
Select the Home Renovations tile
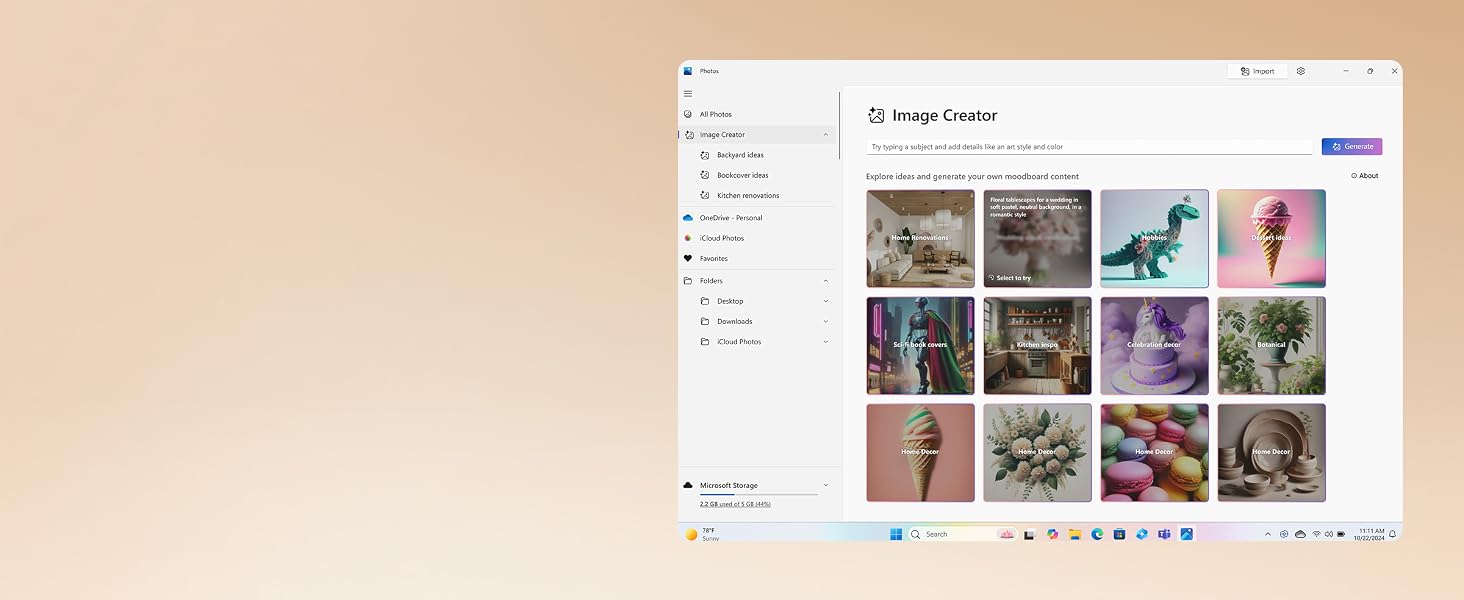coord(920,239)
